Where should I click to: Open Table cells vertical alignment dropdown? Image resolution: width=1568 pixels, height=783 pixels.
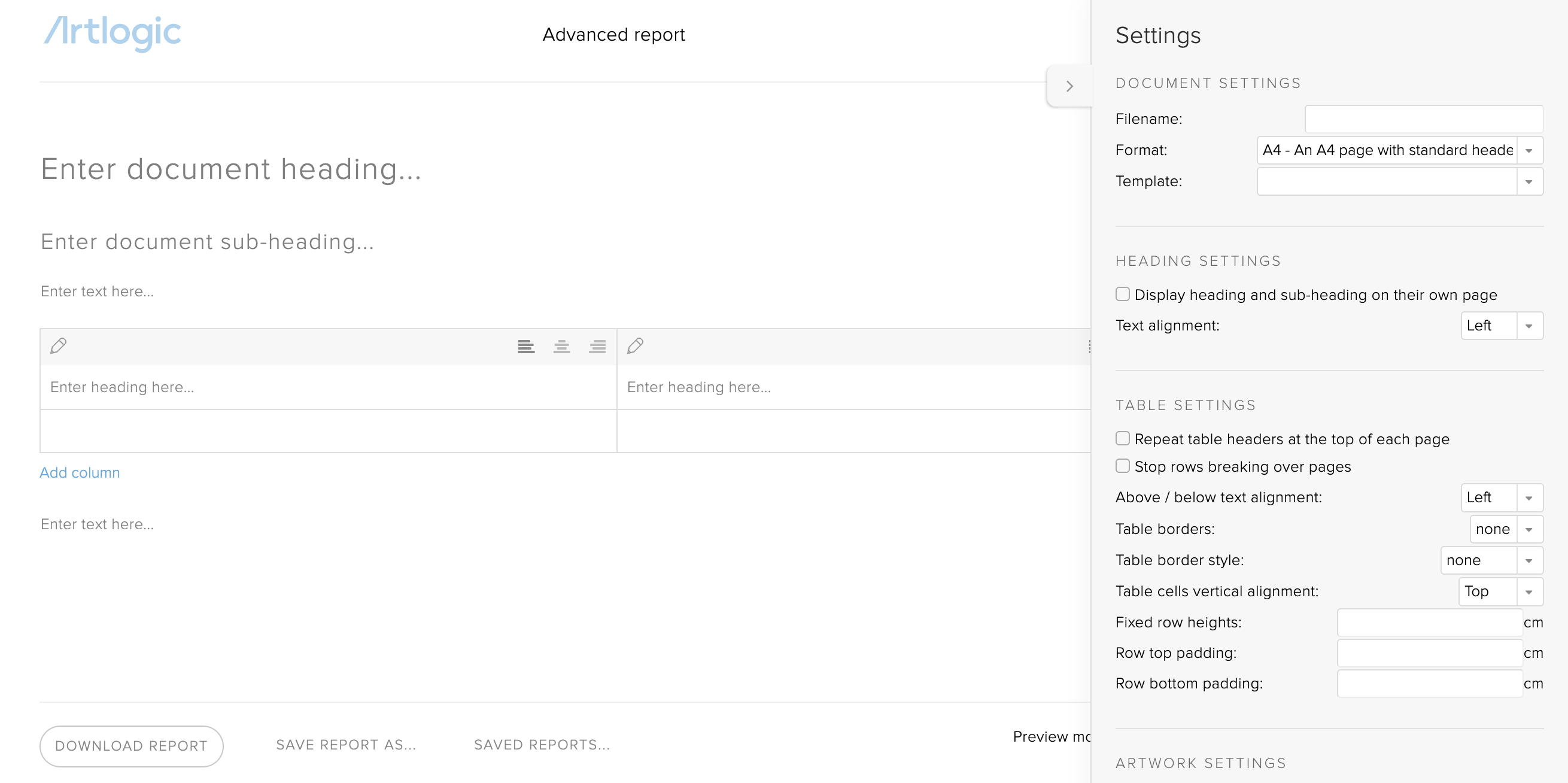[x=1500, y=591]
